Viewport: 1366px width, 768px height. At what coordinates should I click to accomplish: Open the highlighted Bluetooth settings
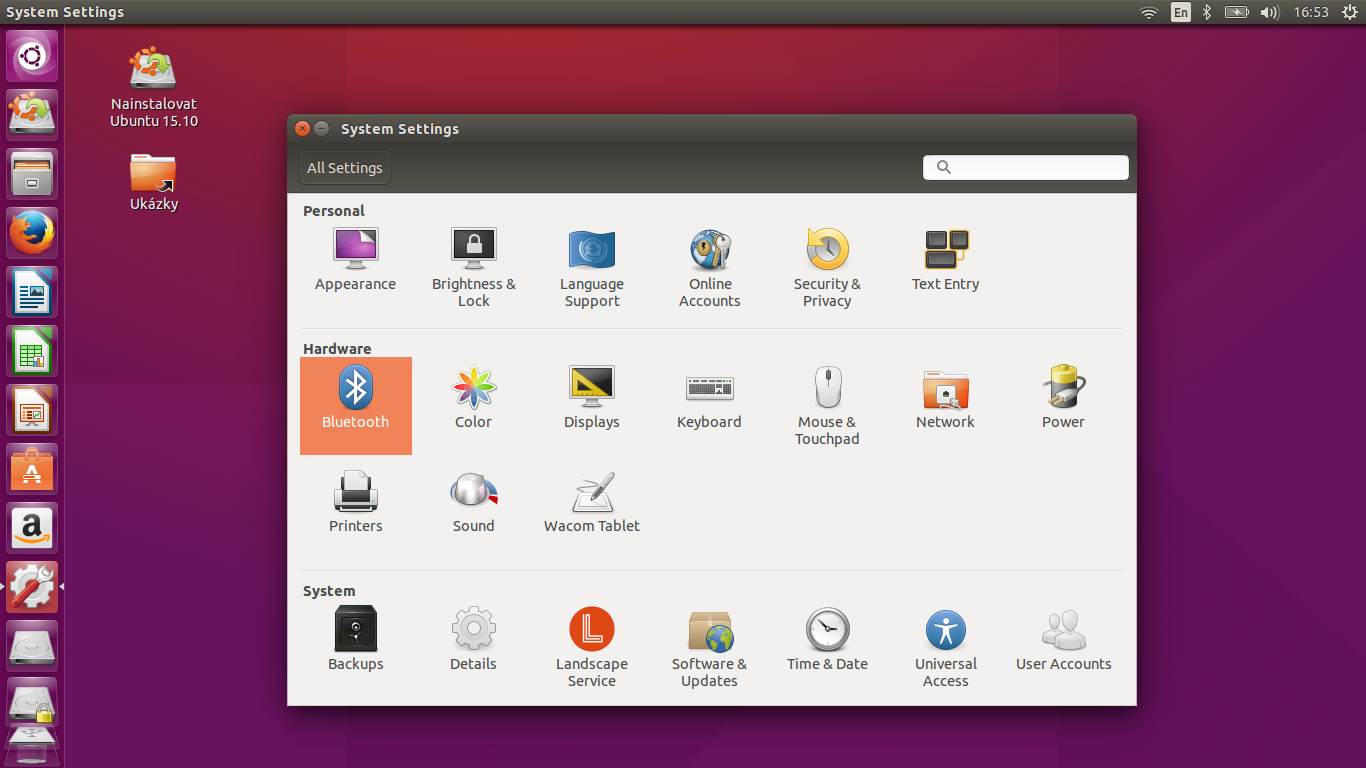(356, 405)
